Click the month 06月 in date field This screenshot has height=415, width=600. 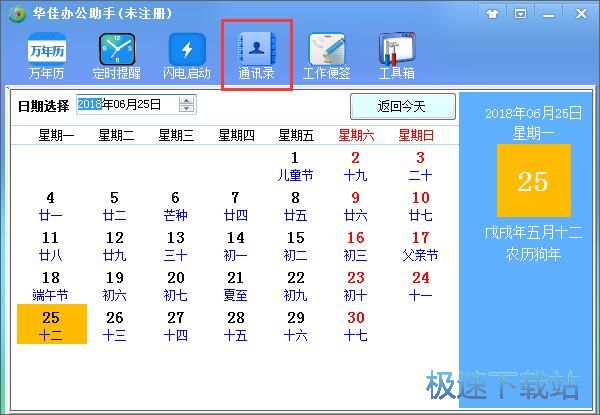click(x=125, y=104)
